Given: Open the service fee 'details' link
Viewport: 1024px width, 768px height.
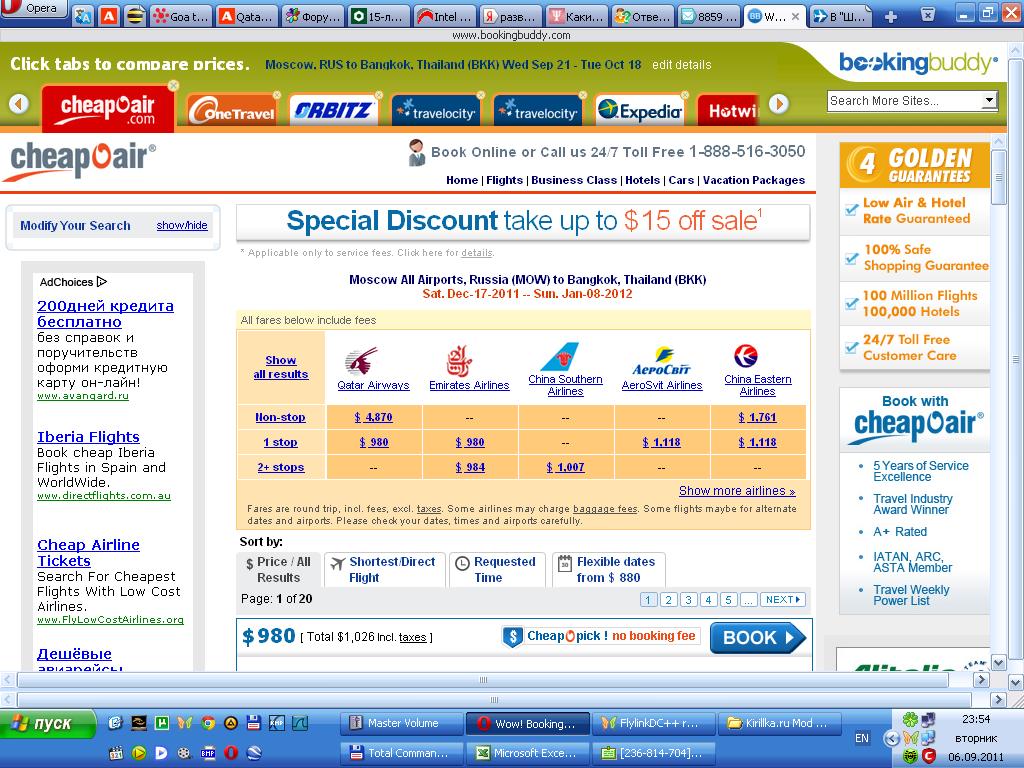Looking at the screenshot, I should [x=477, y=253].
